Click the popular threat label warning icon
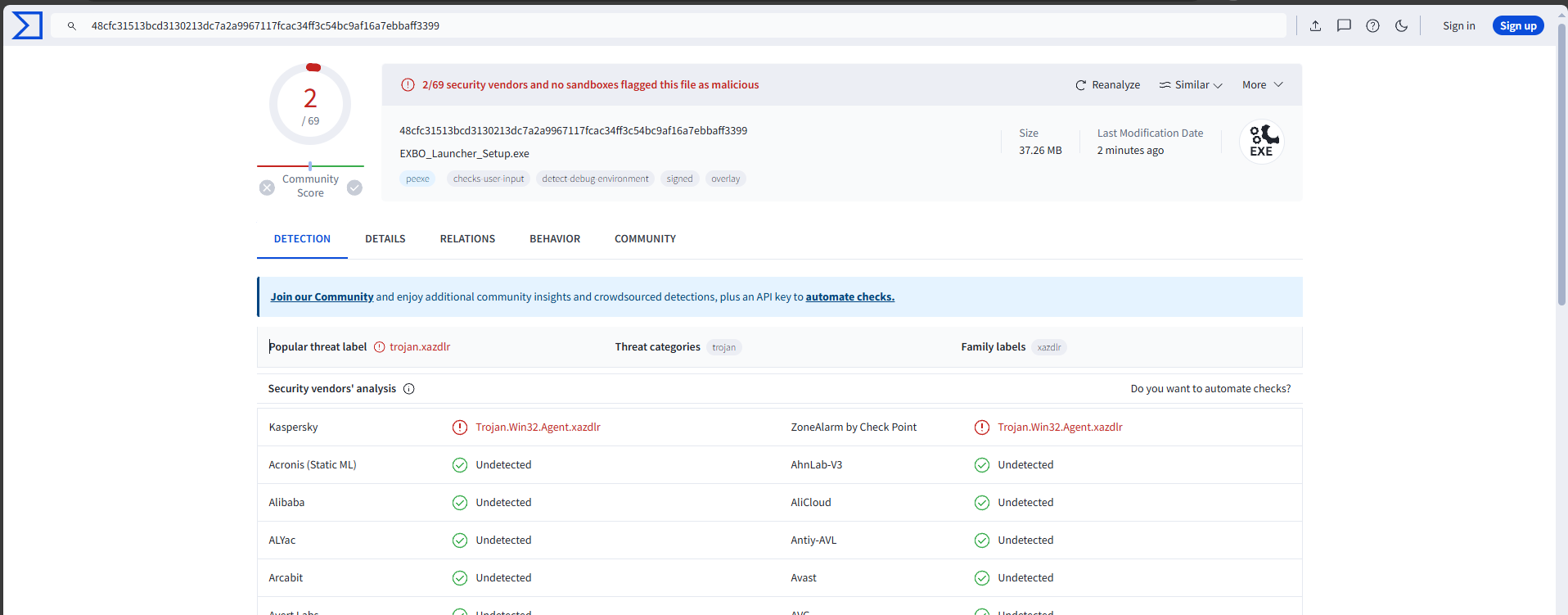The image size is (1568, 615). pos(380,347)
